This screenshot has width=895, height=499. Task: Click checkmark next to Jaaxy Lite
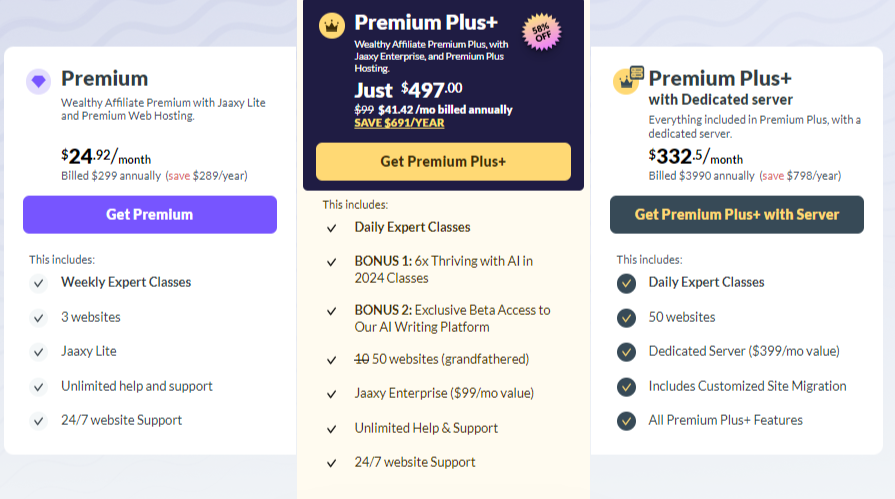tap(38, 352)
